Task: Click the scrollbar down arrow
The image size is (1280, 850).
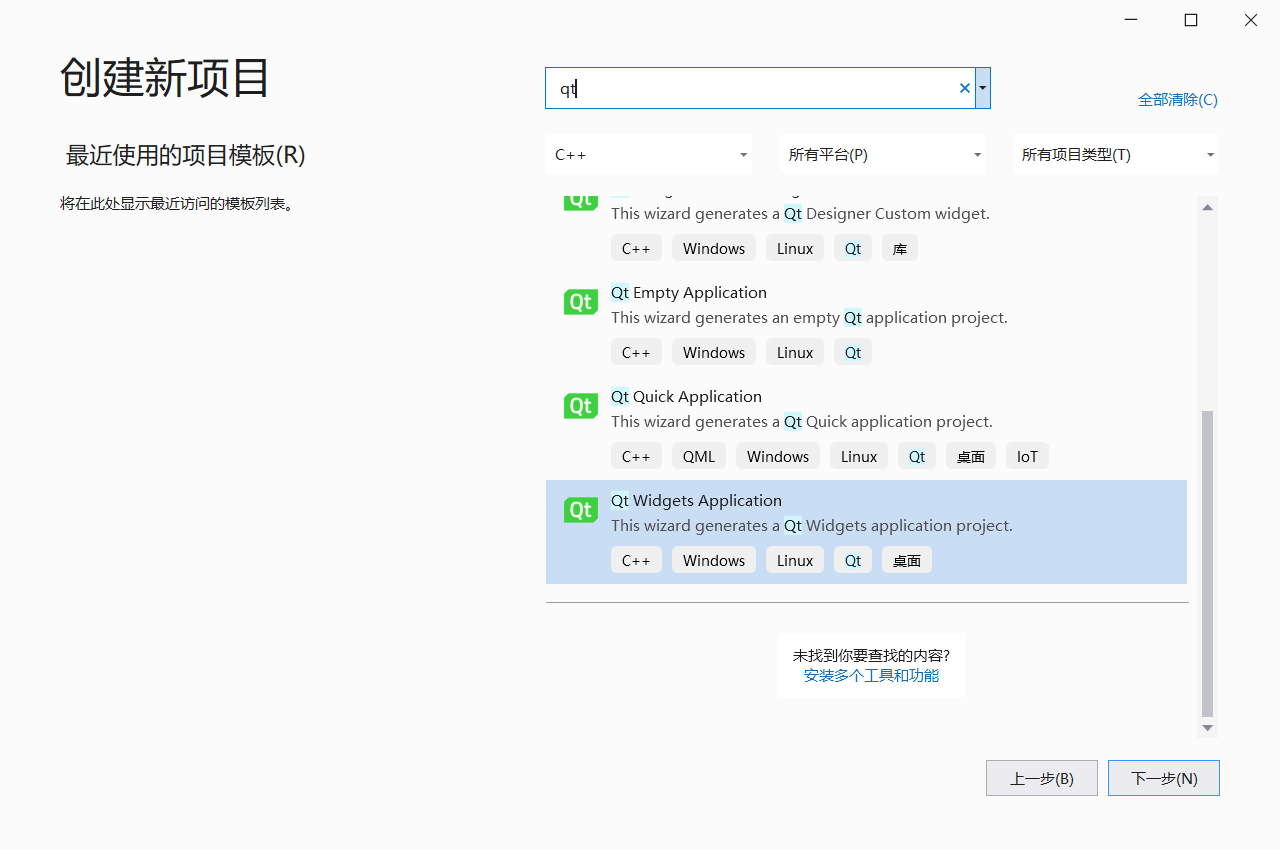Action: pyautogui.click(x=1207, y=728)
